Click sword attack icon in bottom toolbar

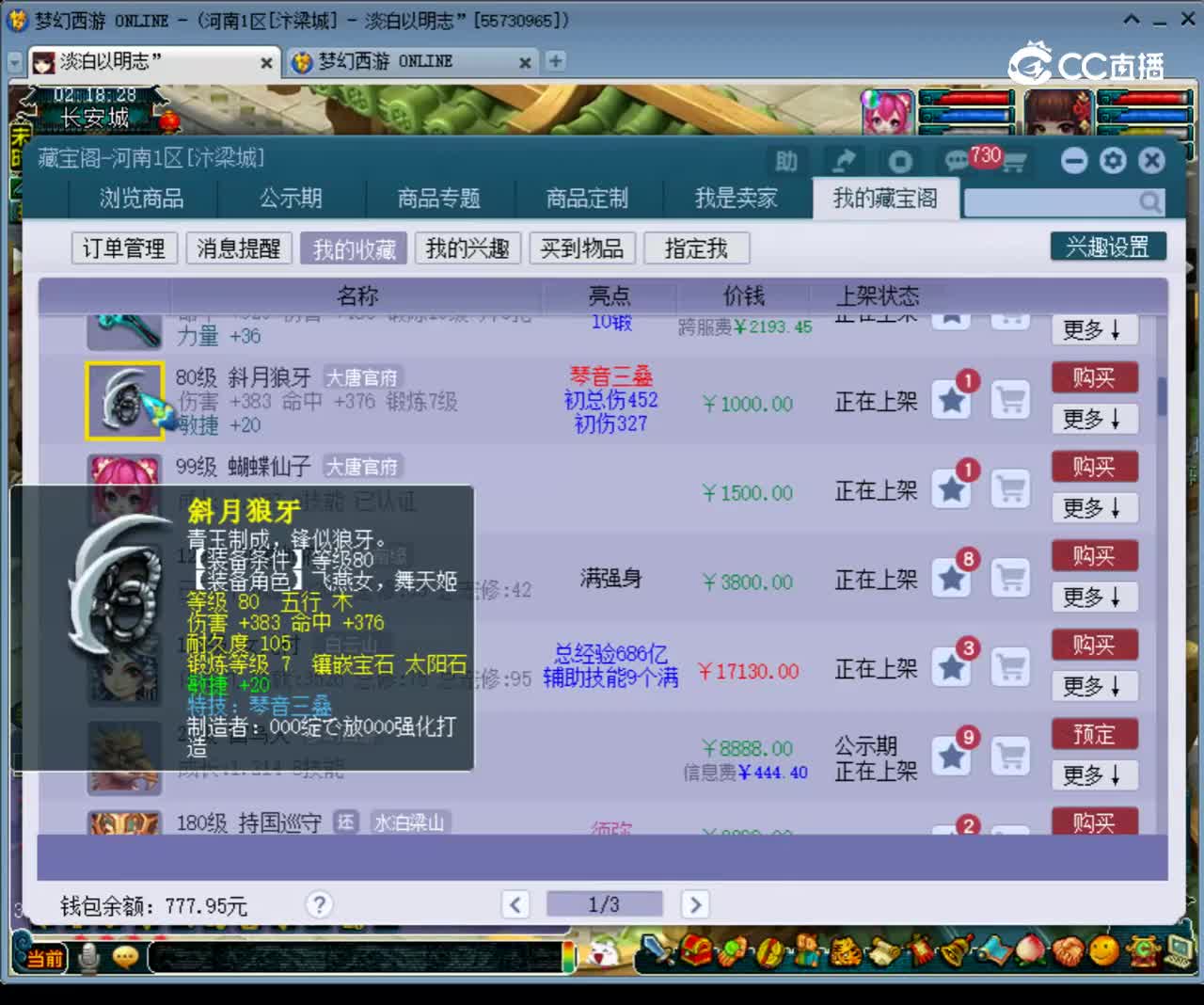[656, 952]
